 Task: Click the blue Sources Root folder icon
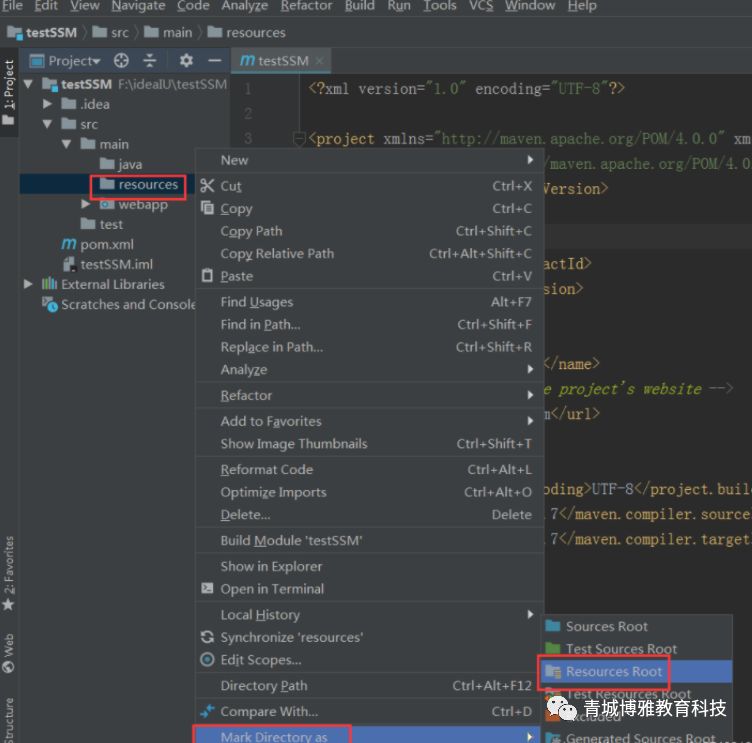[553, 626]
